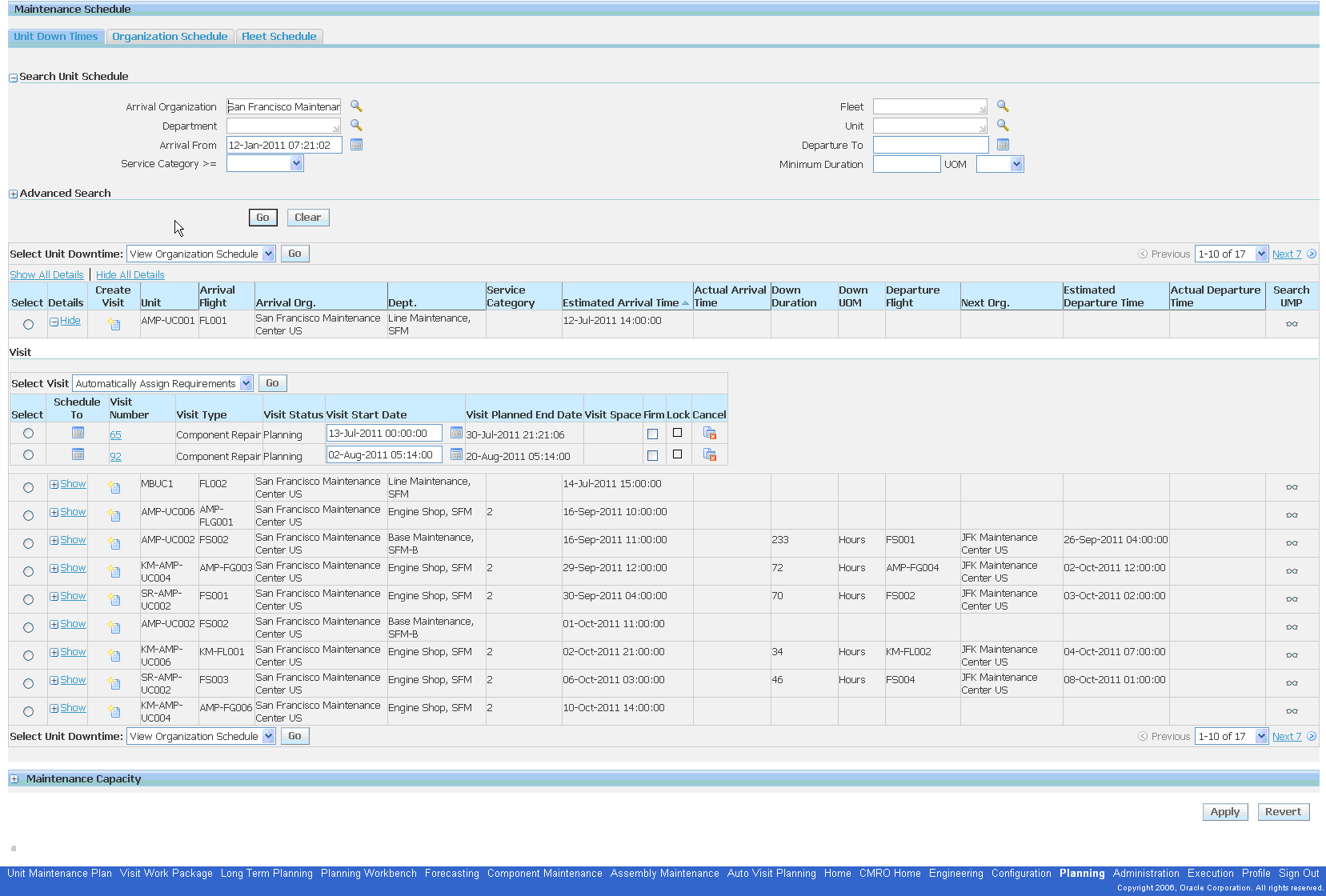The height and width of the screenshot is (896, 1326).
Task: Open Search UMP for 10-Oct-2011 arrival row
Action: tap(1292, 711)
